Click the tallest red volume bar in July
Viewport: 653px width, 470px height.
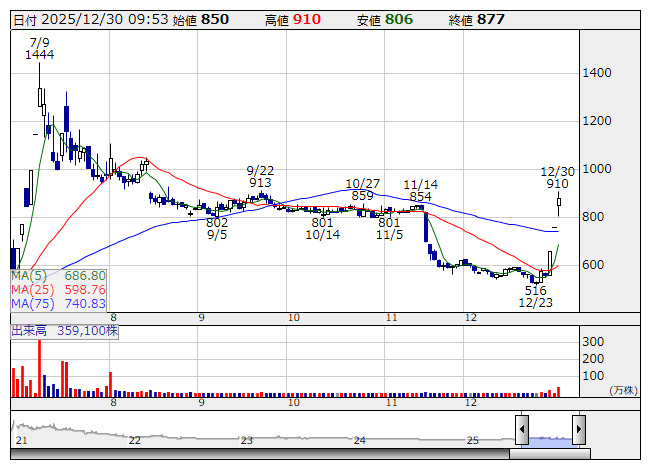point(40,368)
